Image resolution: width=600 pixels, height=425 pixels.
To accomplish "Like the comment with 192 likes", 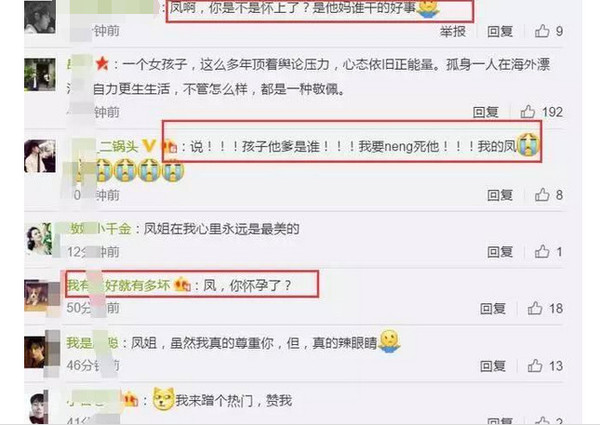I will [x=527, y=112].
